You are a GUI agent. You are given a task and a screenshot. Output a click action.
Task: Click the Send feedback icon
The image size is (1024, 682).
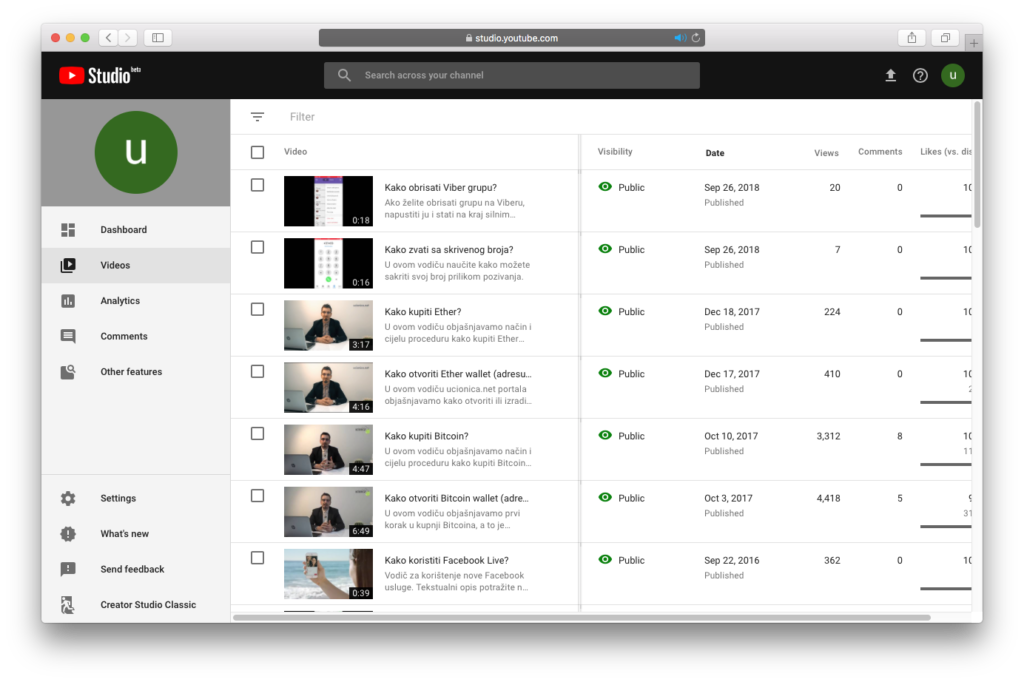[x=68, y=569]
